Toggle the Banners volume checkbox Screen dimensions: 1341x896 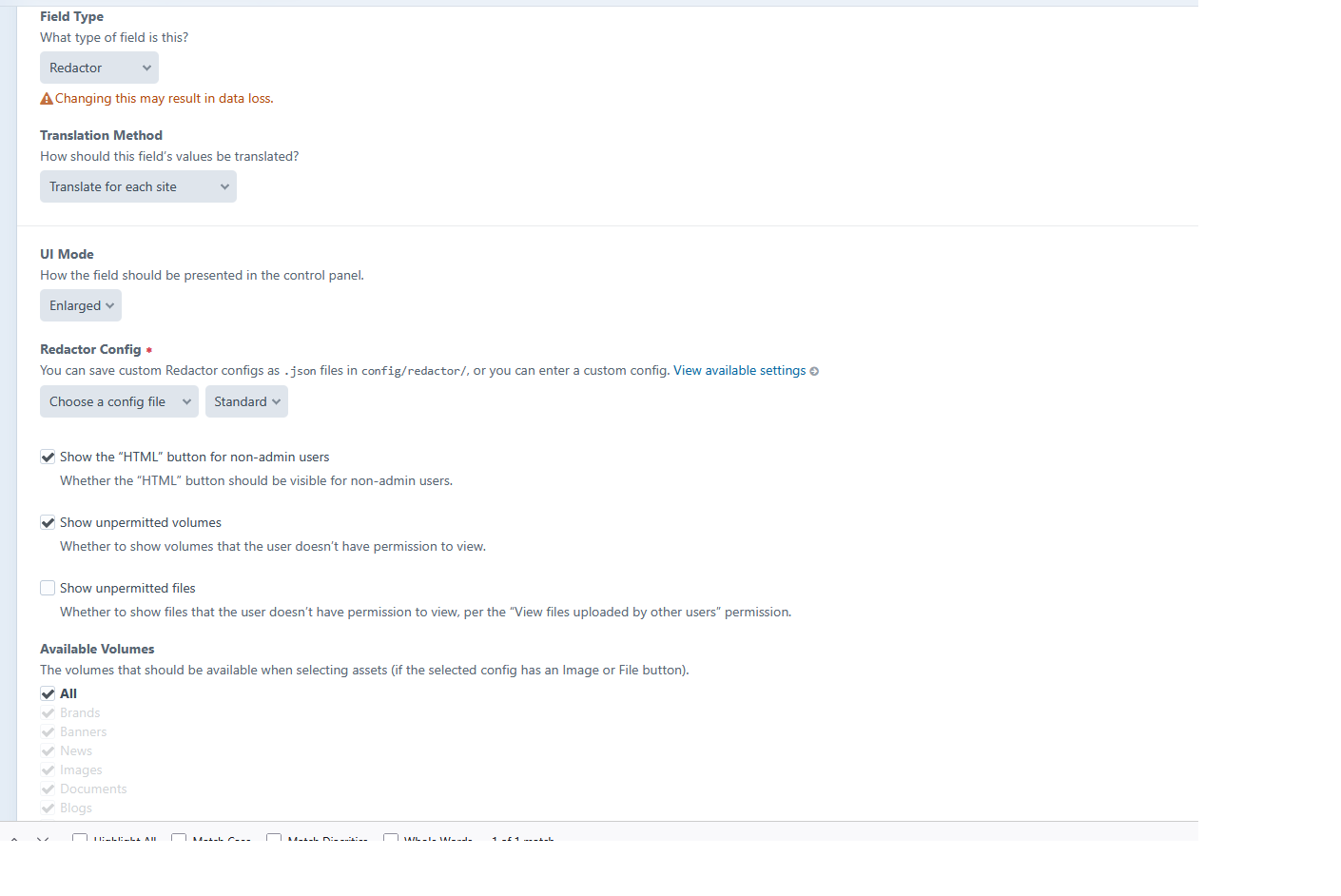(48, 732)
